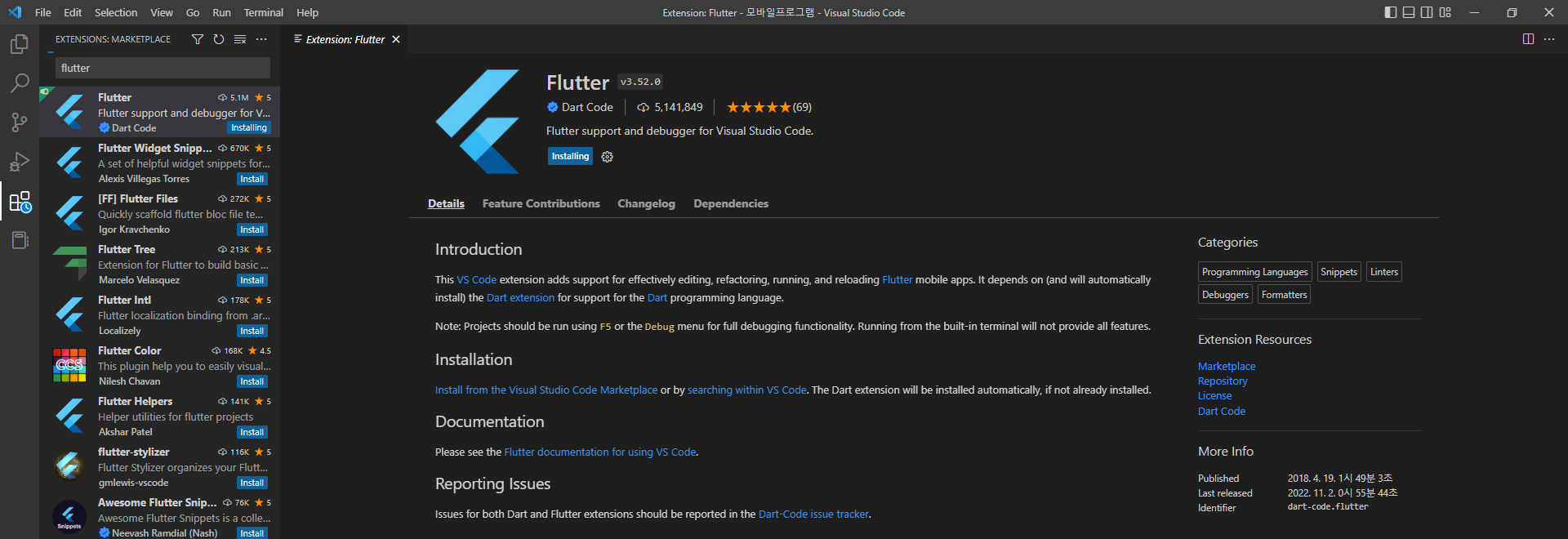Open the VS Code link in Introduction
The image size is (1568, 539).
476,279
